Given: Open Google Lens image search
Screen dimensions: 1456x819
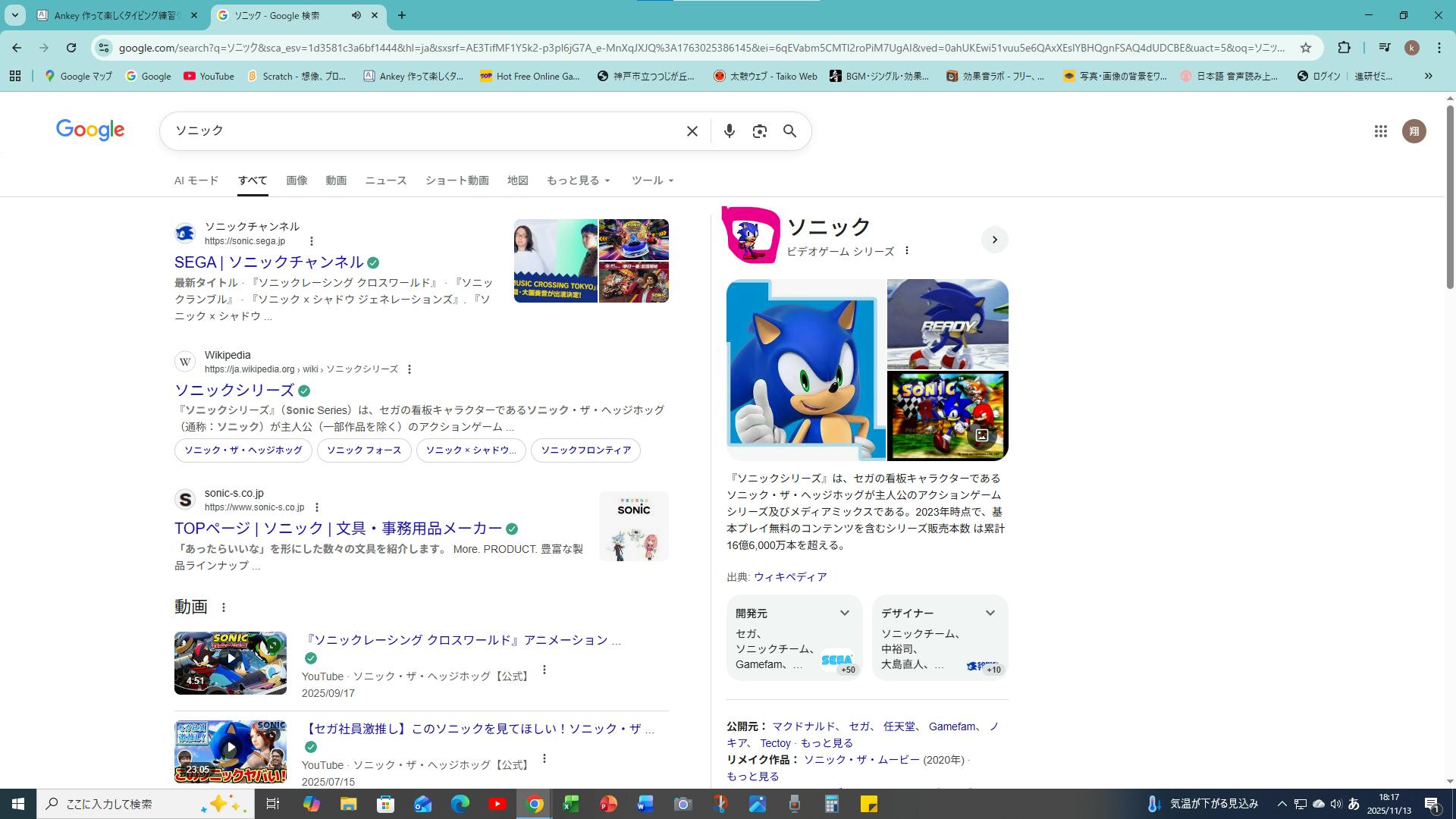Looking at the screenshot, I should pyautogui.click(x=759, y=131).
